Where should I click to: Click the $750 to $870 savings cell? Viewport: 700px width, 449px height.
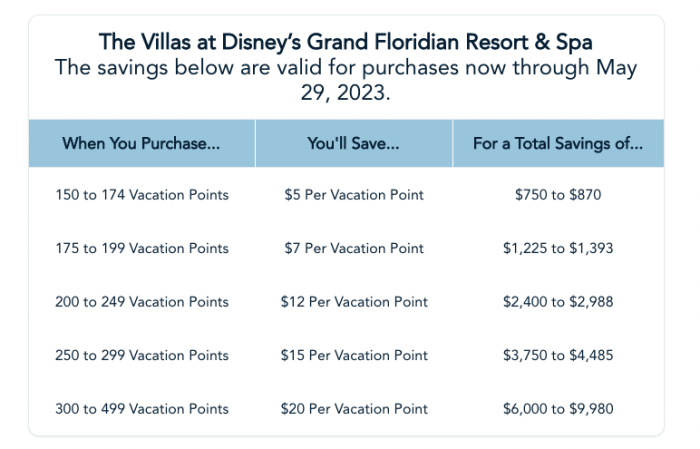pyautogui.click(x=558, y=195)
